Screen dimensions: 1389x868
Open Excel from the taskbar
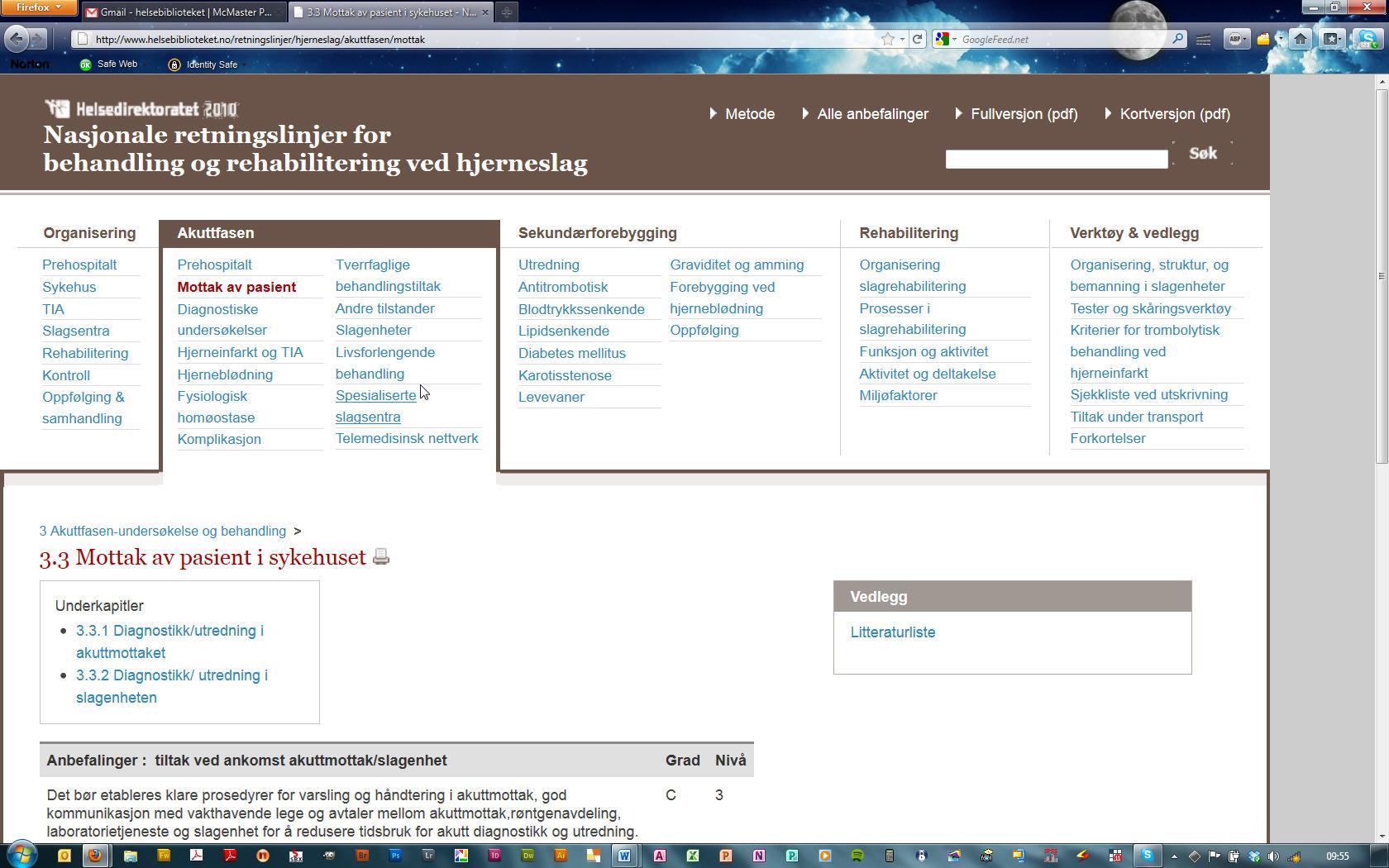[x=693, y=856]
